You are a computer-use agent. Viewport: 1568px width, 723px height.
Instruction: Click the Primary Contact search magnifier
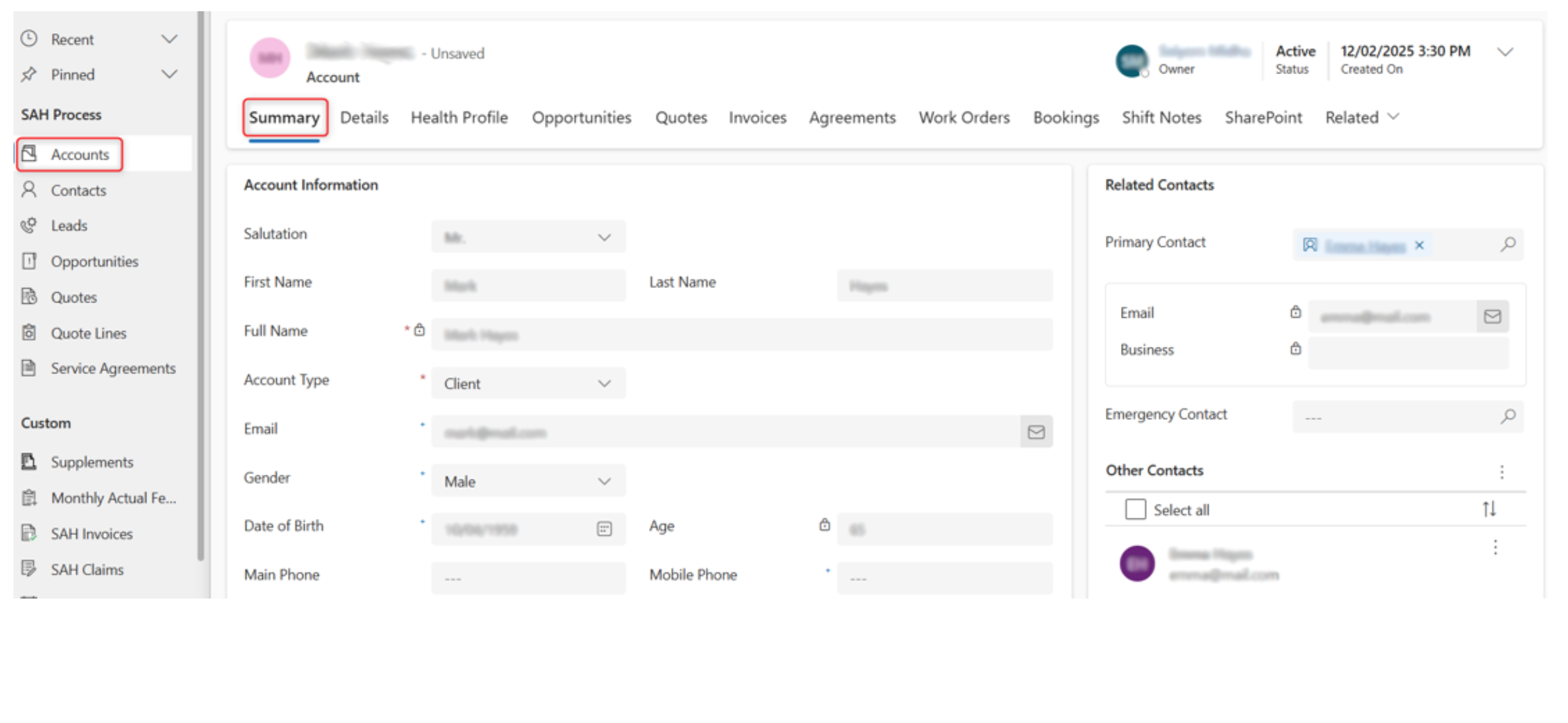[1508, 244]
